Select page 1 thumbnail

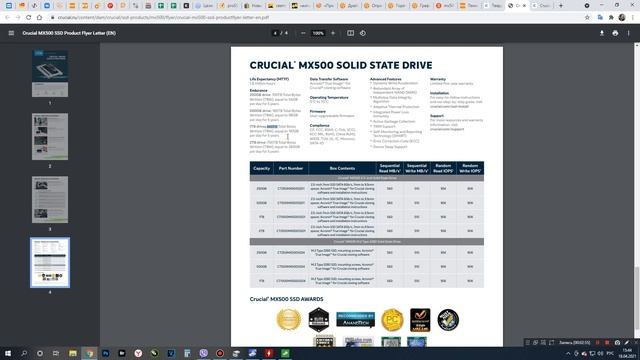pyautogui.click(x=50, y=73)
